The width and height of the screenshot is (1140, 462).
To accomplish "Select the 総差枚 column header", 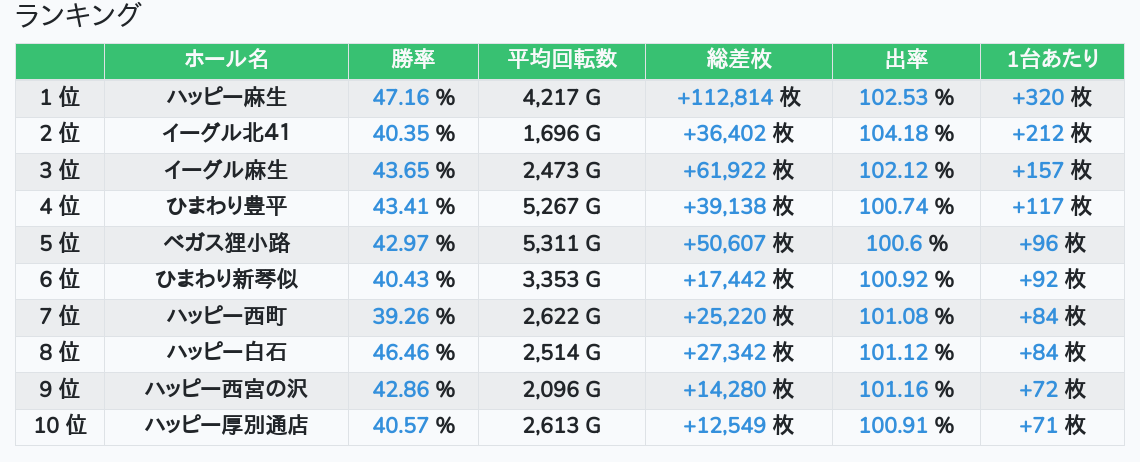I will coord(738,60).
